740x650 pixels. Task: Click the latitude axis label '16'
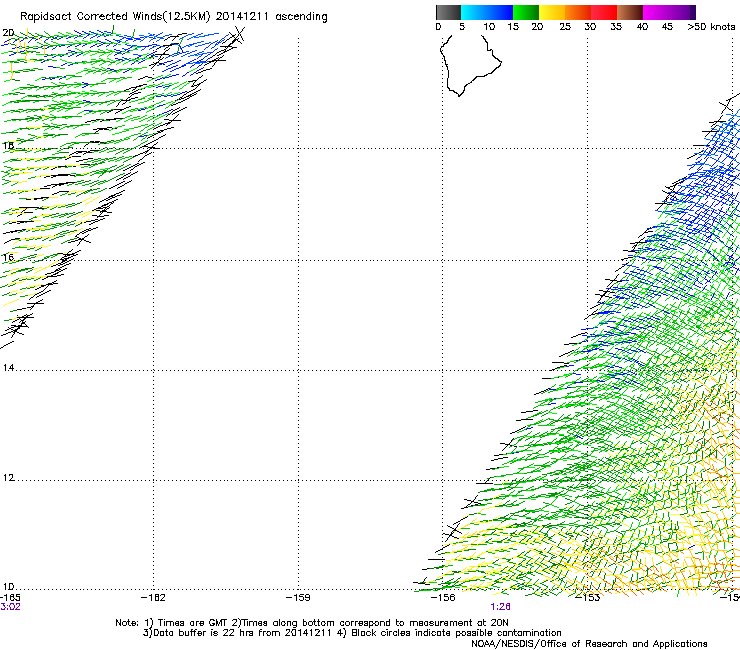(x=8, y=258)
